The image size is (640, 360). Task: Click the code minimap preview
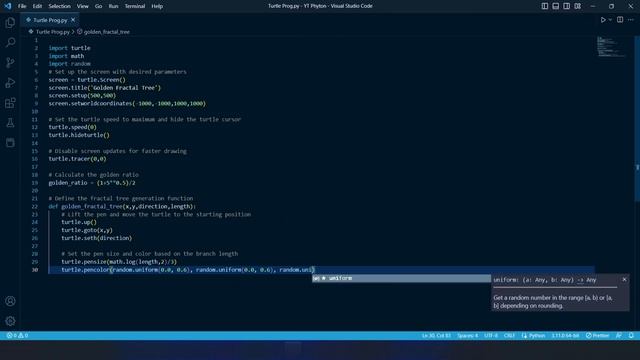pyautogui.click(x=611, y=47)
